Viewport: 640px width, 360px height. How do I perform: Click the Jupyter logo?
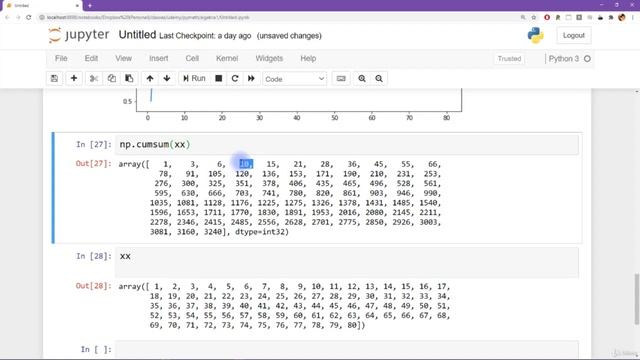click(x=79, y=35)
